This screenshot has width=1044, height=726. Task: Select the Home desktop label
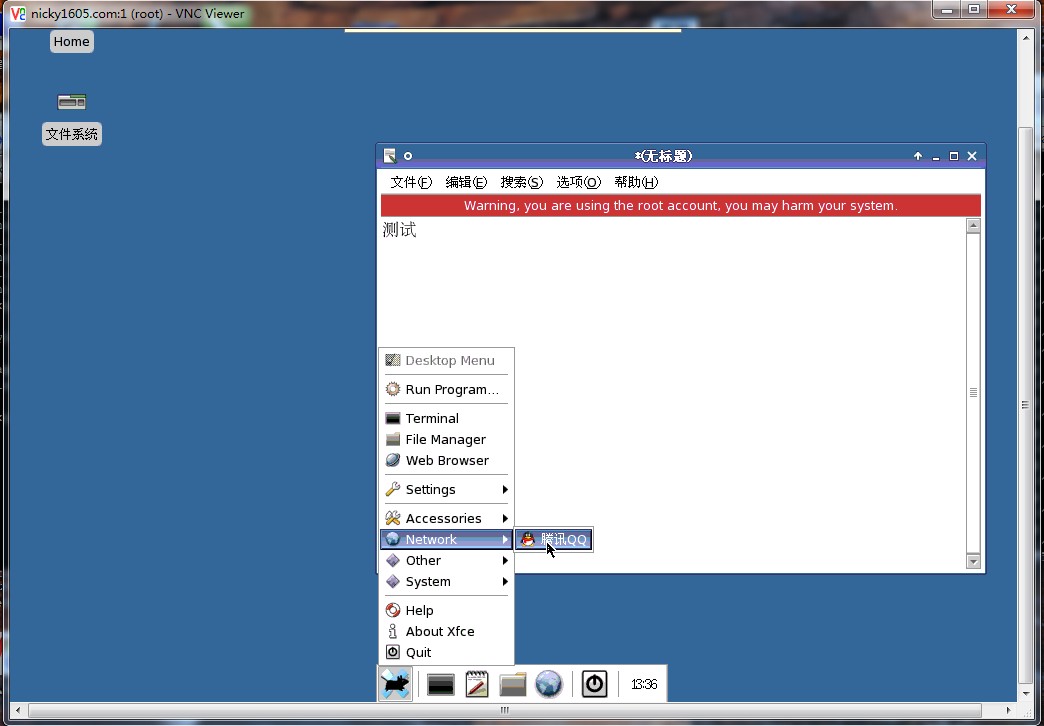(71, 41)
